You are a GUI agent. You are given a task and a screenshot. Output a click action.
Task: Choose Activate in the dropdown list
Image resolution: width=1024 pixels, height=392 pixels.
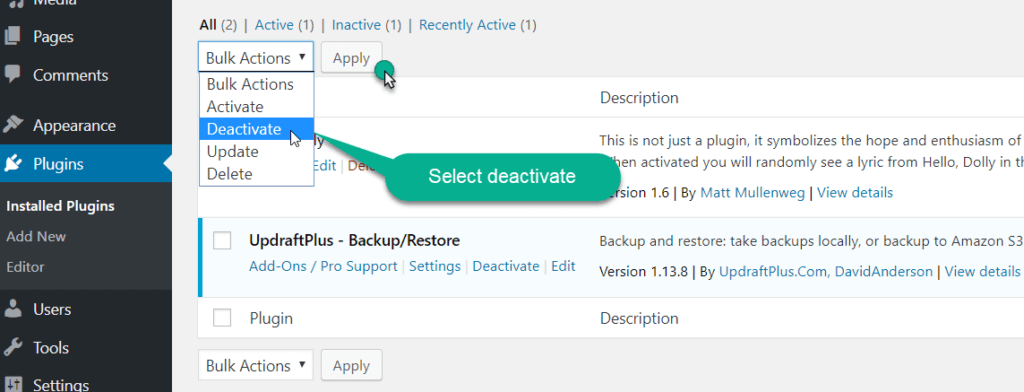256,106
